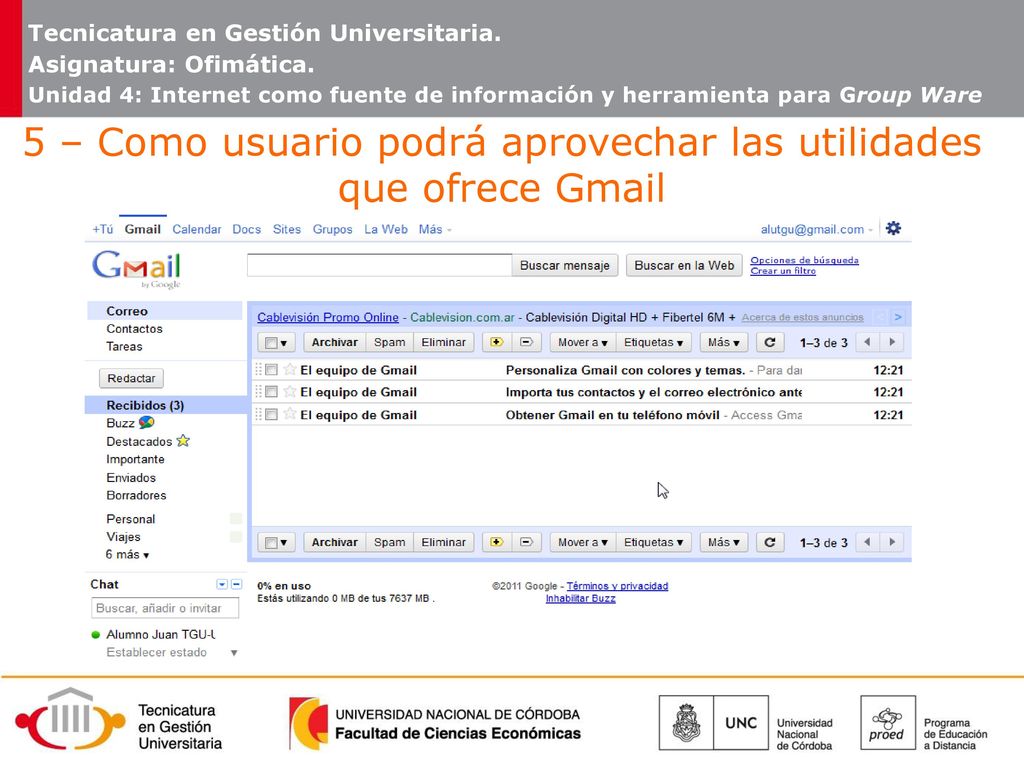
Task: Click the top mark-as-important plus icon
Action: coord(496,342)
